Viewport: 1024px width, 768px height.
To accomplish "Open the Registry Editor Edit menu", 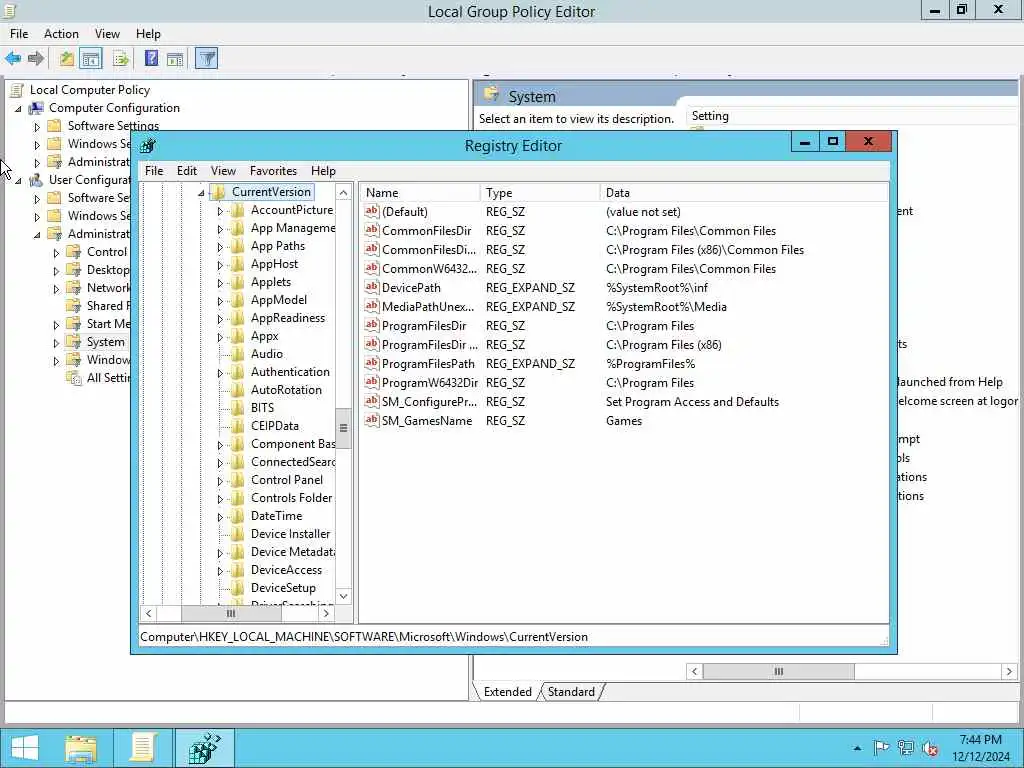I will (x=187, y=171).
